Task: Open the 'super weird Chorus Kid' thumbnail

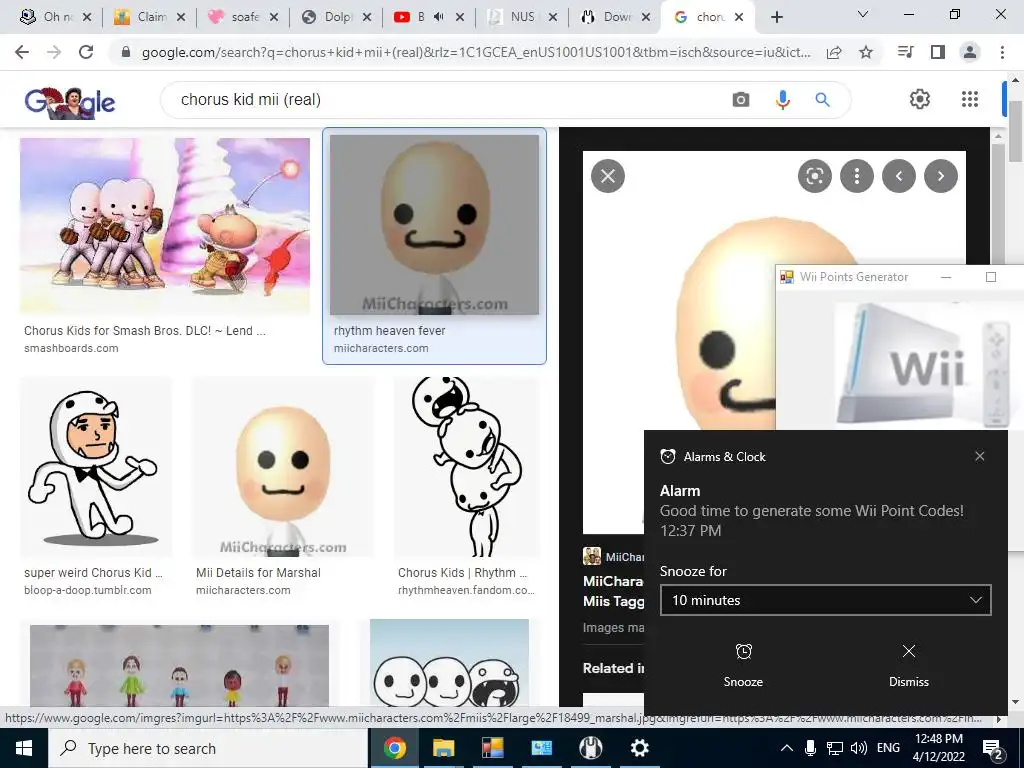Action: pyautogui.click(x=95, y=467)
